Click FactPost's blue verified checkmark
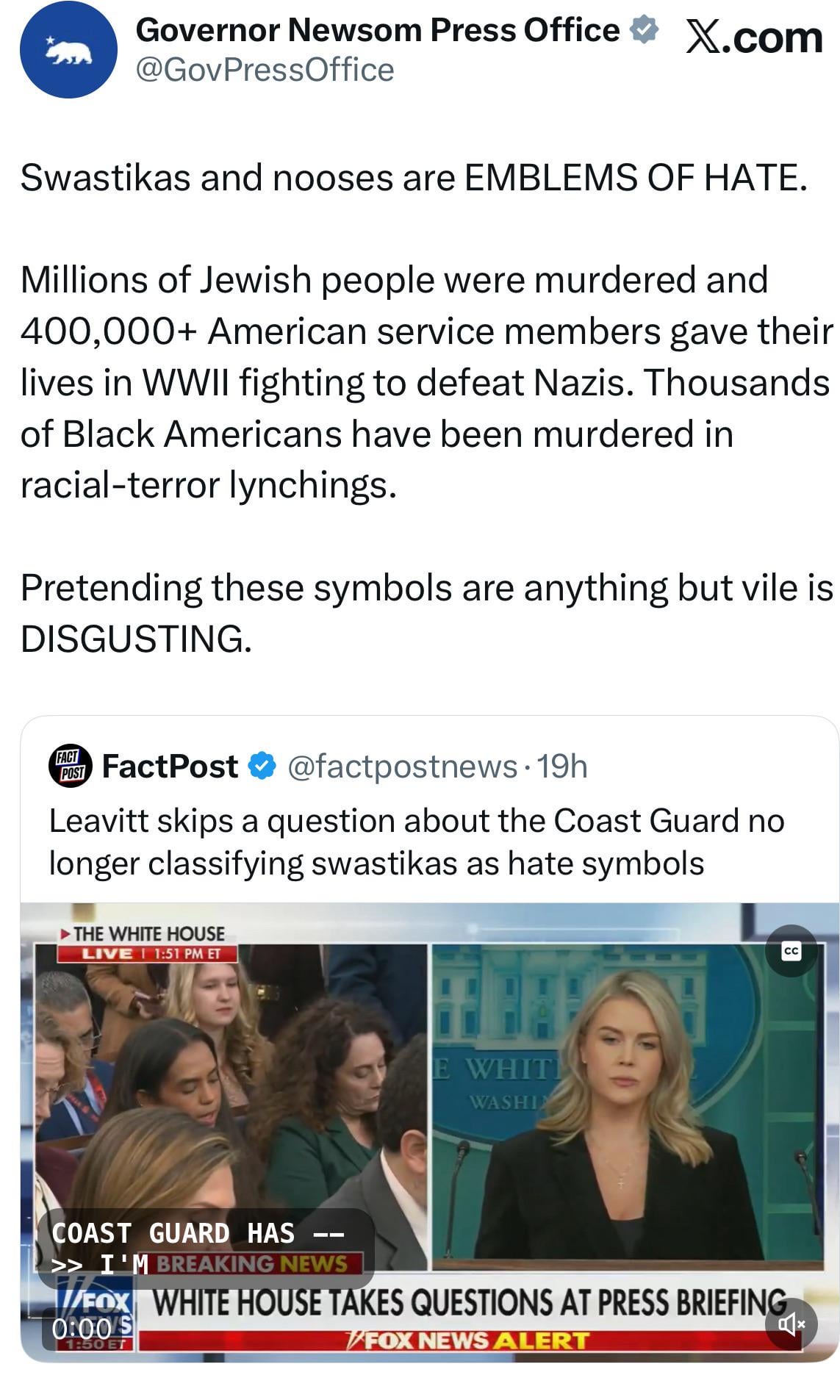This screenshot has height=1400, width=840. (x=262, y=766)
